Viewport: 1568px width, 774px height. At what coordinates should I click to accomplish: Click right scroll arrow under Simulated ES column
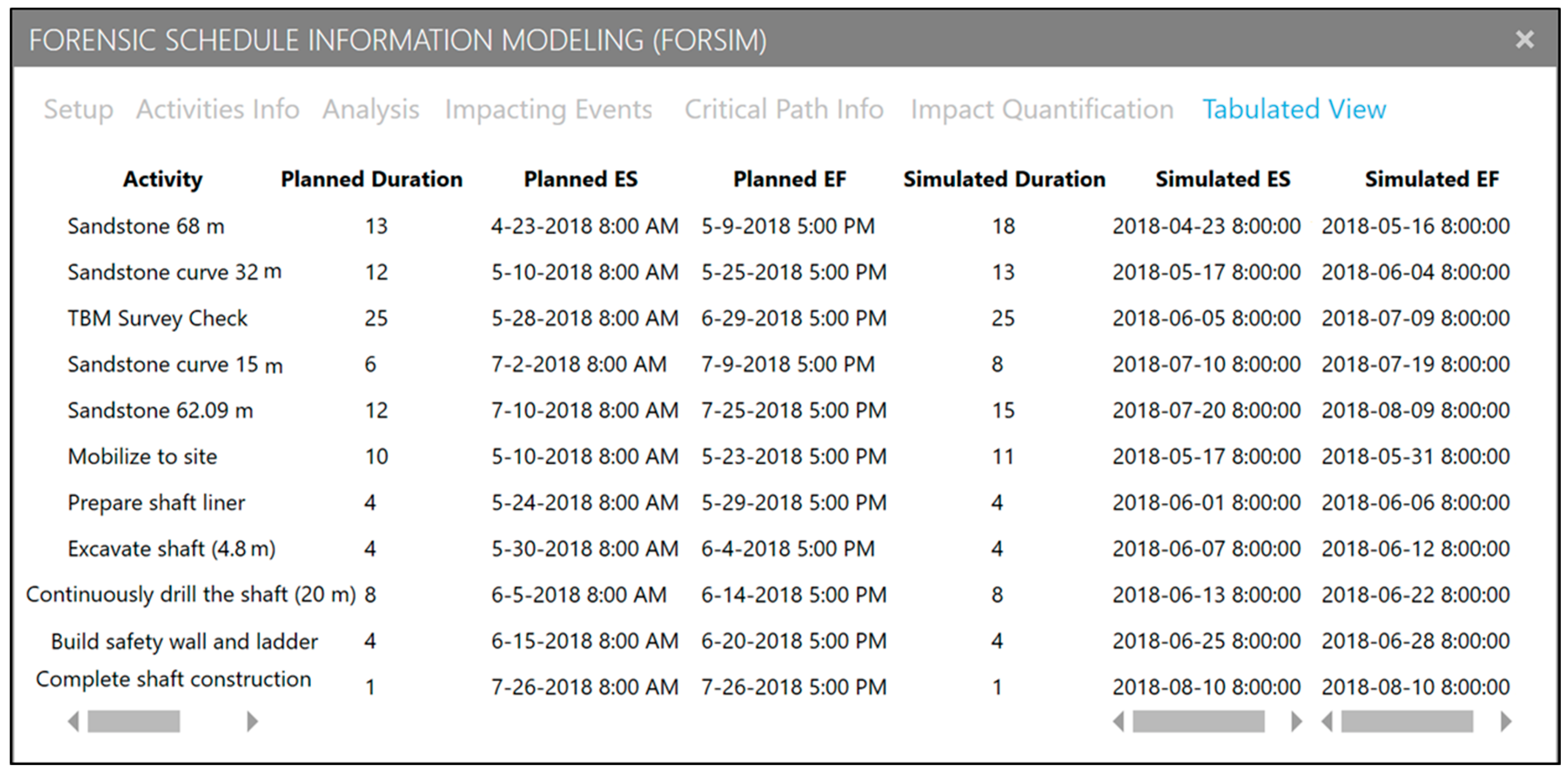pos(1297,722)
